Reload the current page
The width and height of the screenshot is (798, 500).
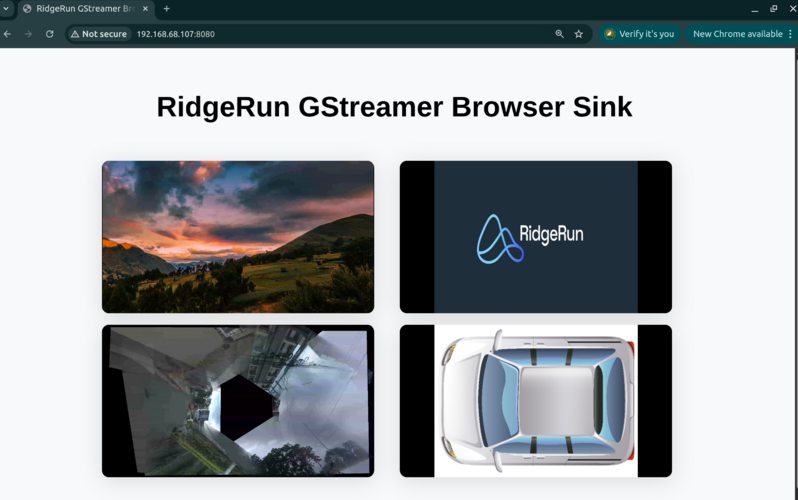pyautogui.click(x=49, y=34)
